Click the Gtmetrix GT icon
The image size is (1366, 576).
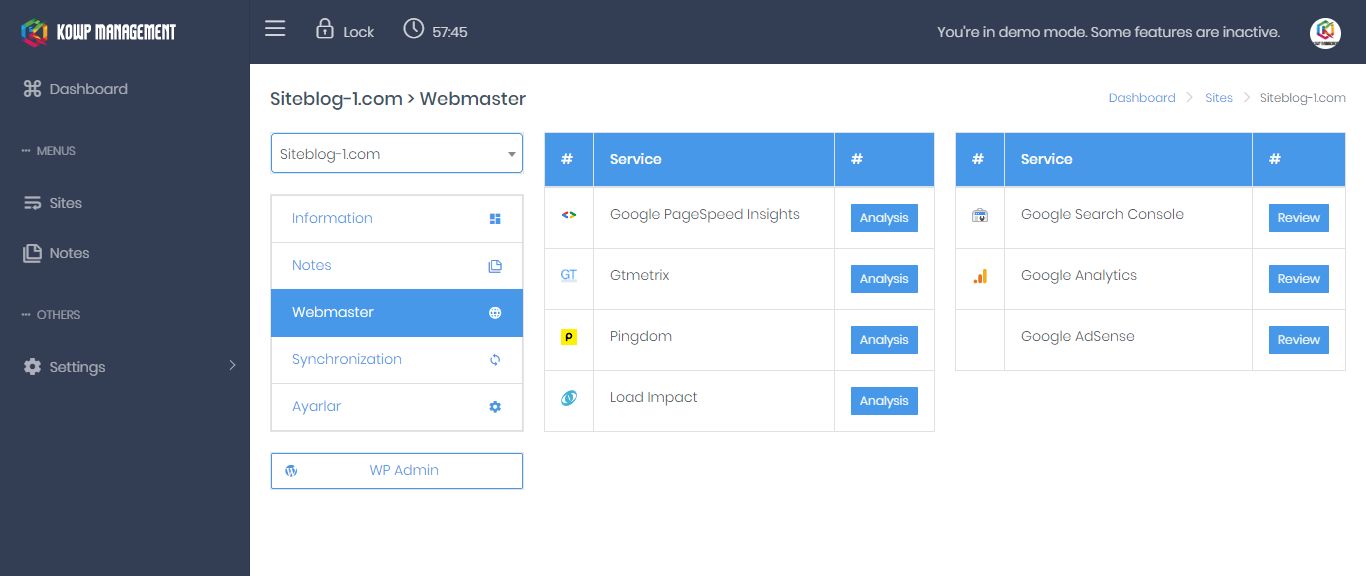569,275
